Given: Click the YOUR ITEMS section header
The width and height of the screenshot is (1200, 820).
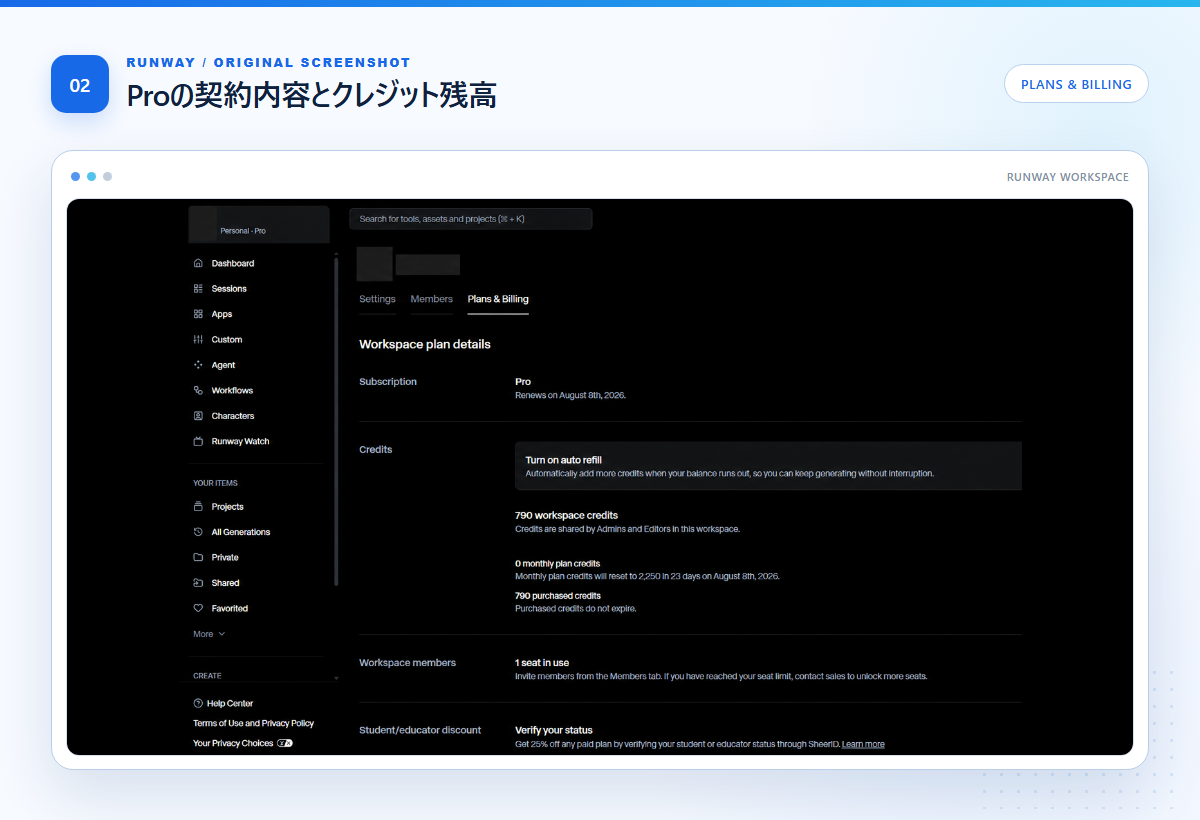Looking at the screenshot, I should [x=215, y=483].
